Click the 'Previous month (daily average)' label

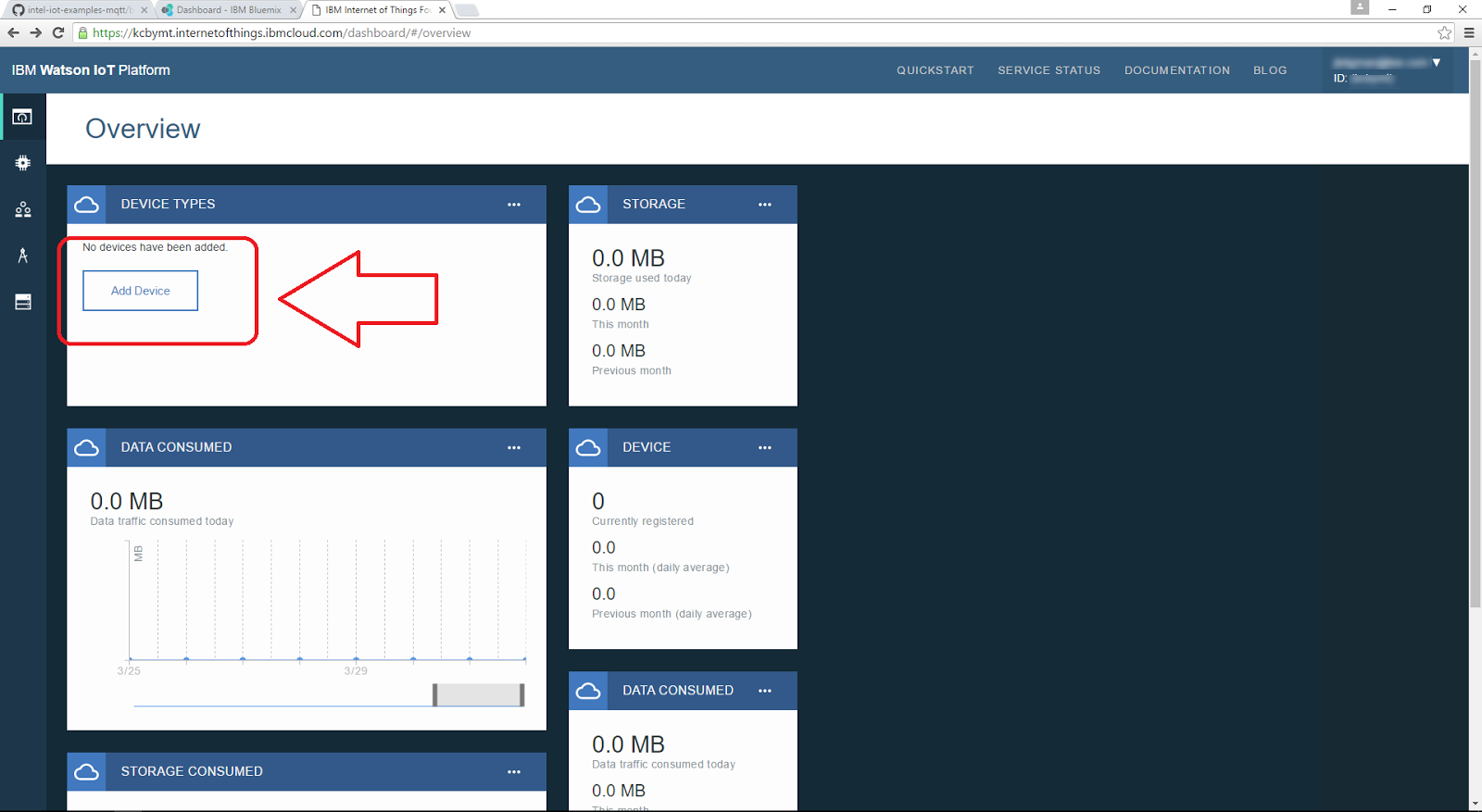pyautogui.click(x=672, y=614)
